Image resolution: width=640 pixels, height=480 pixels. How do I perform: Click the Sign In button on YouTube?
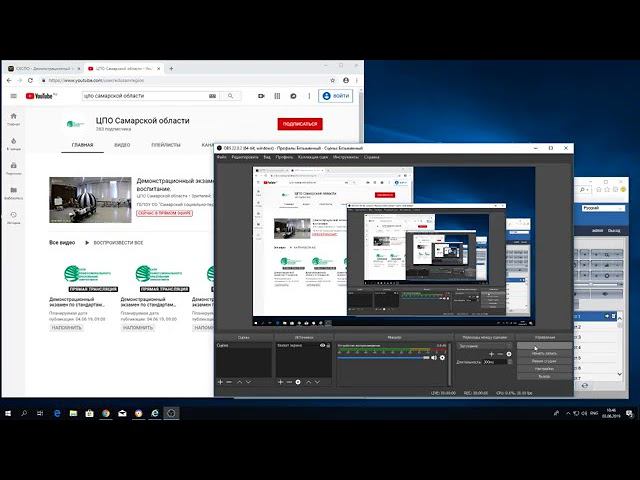click(336, 96)
